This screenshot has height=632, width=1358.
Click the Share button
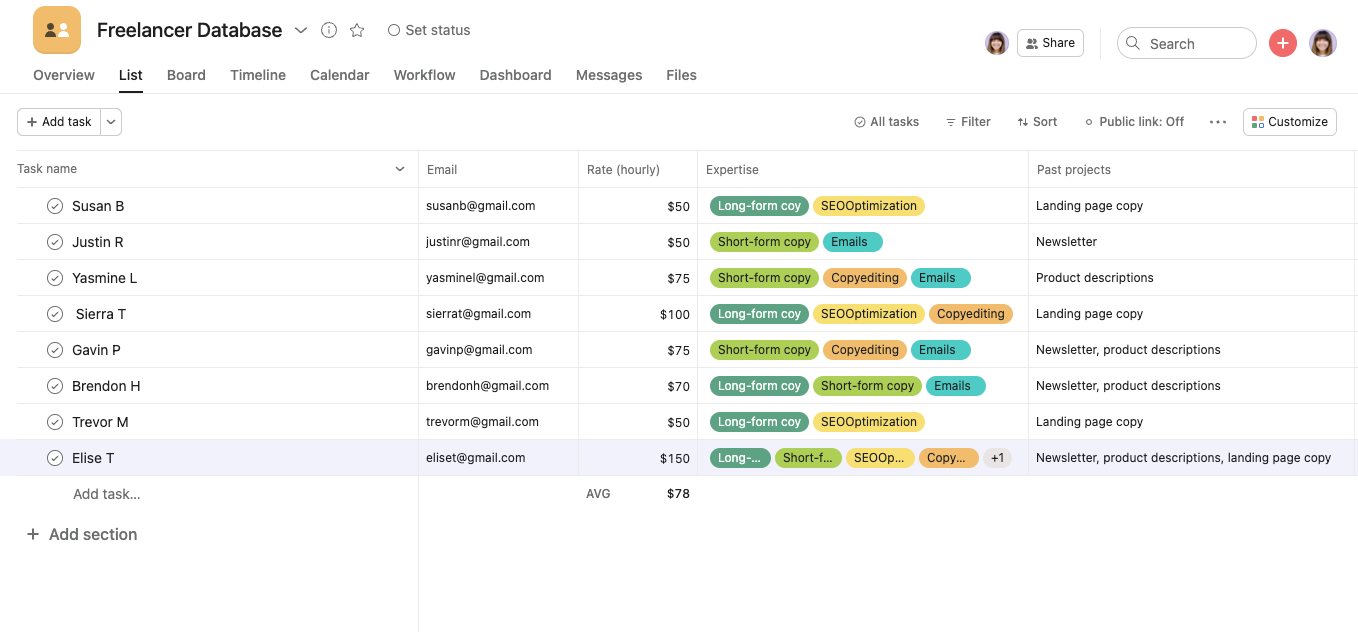[x=1050, y=43]
